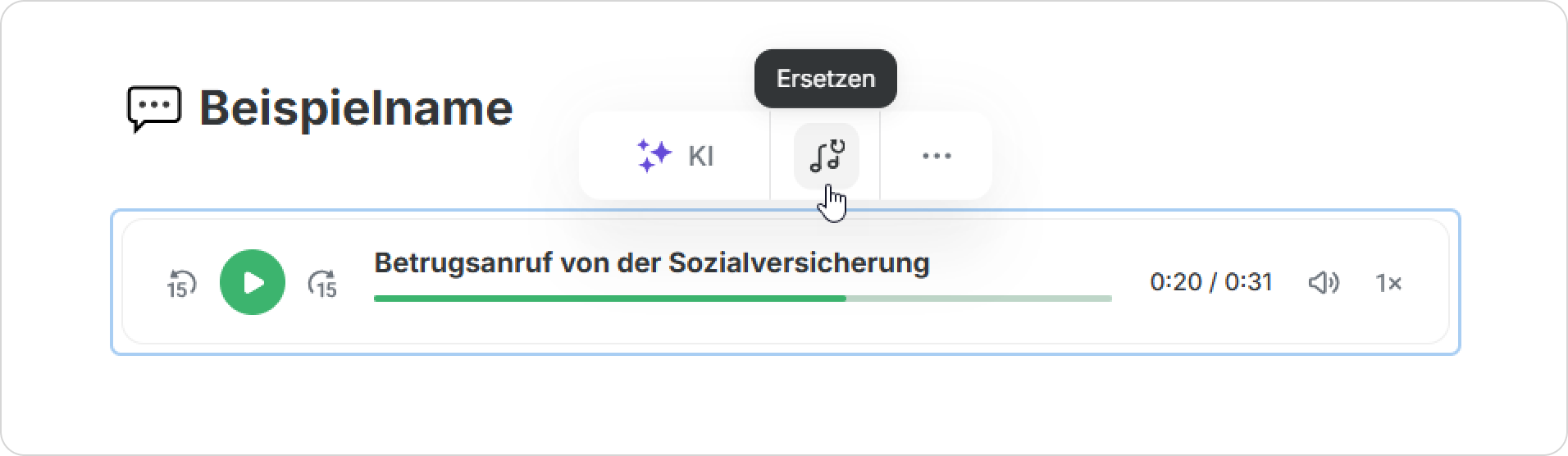The image size is (1568, 456).
Task: Click the speech bubble icon beside Beispielname
Action: tap(153, 109)
